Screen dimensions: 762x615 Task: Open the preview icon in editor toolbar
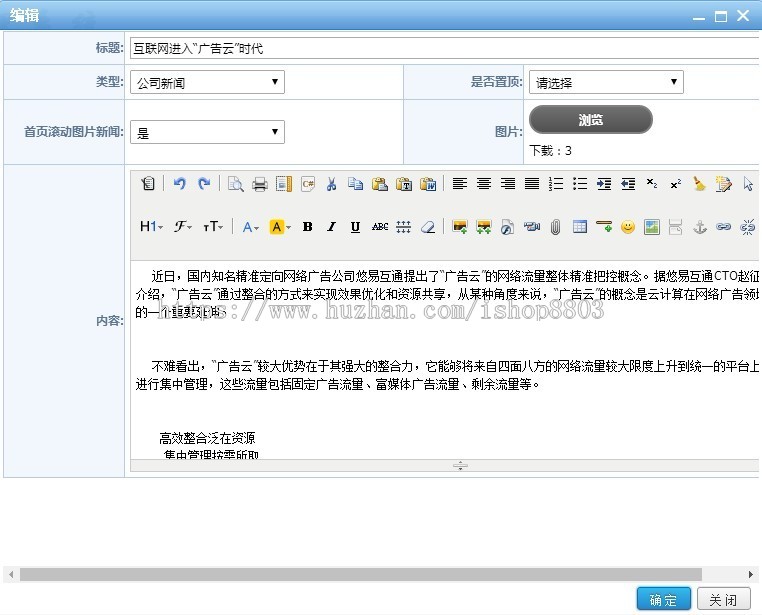point(236,184)
